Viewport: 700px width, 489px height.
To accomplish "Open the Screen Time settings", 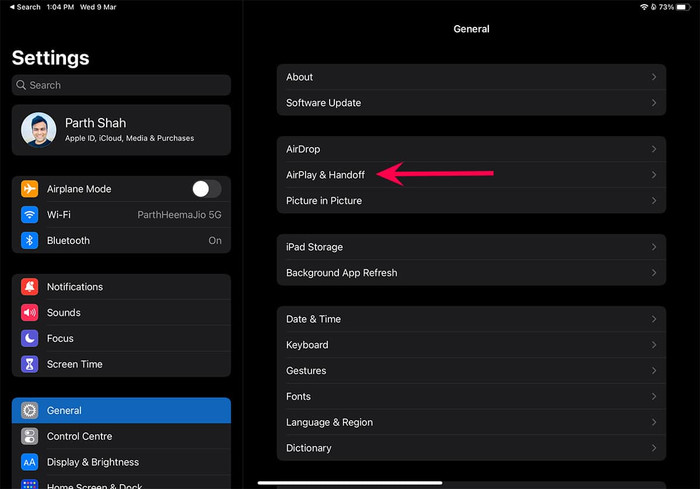I will (x=121, y=364).
